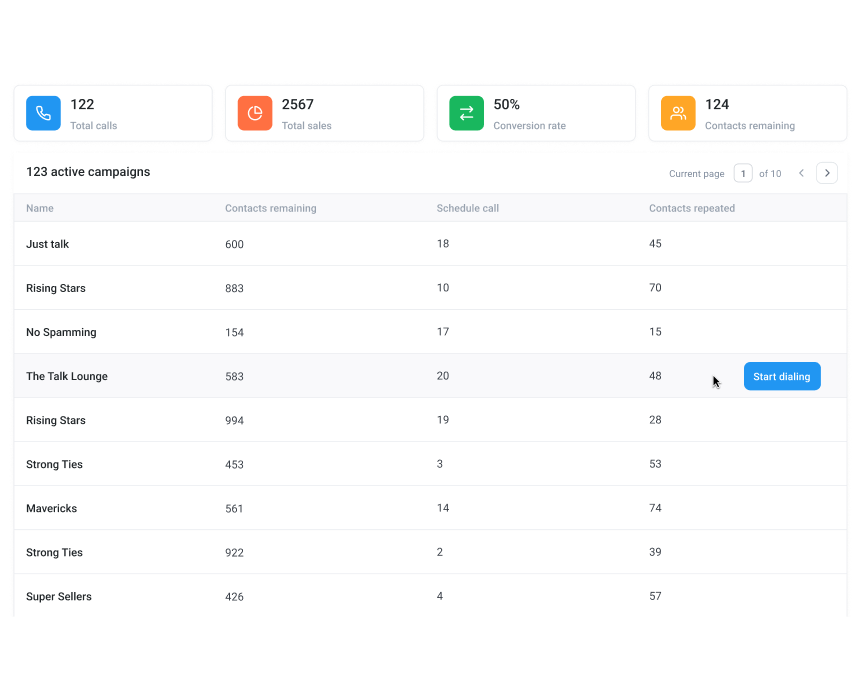This screenshot has height=690, width=860.
Task: Select the Mavericks campaign row
Action: [x=51, y=508]
